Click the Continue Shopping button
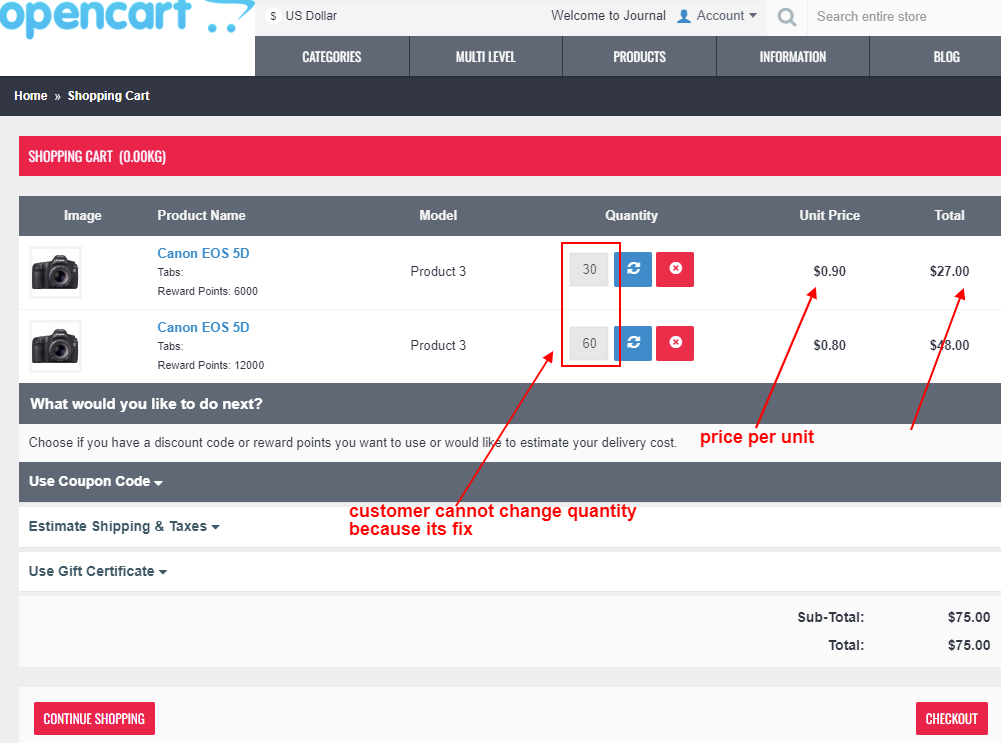The image size is (1001, 743). click(94, 718)
